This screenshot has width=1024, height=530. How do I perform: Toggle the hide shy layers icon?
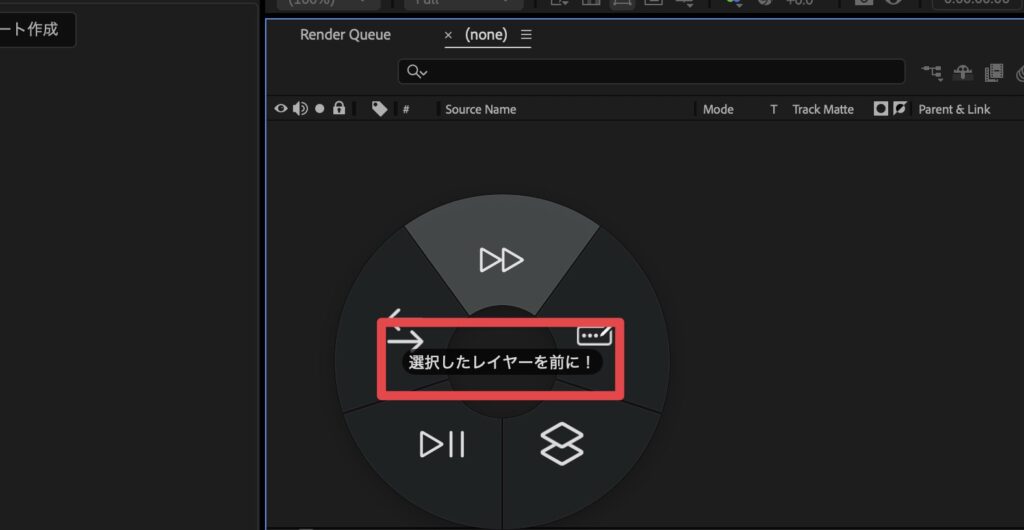(x=963, y=72)
